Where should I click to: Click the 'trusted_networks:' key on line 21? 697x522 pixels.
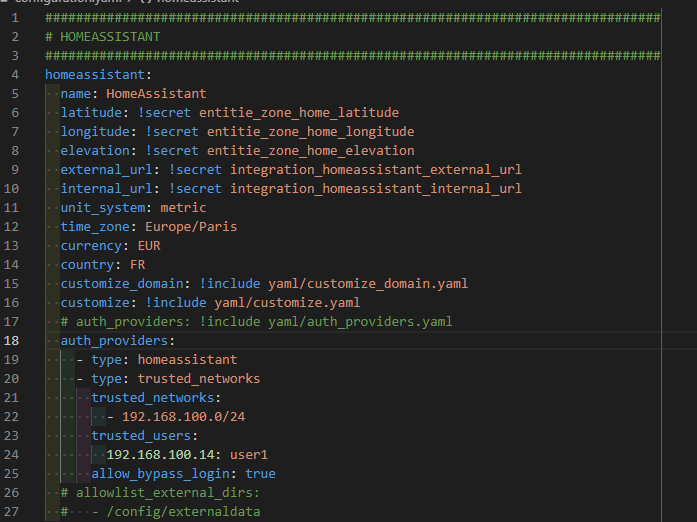156,398
